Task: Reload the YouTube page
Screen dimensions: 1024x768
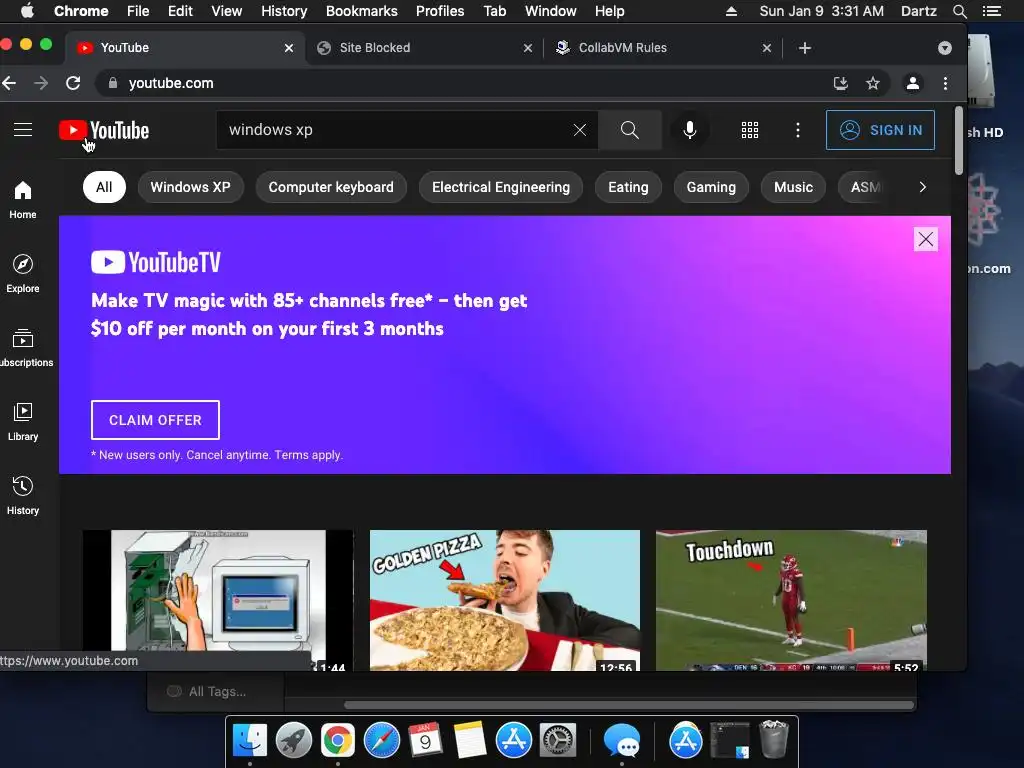Action: pyautogui.click(x=73, y=83)
